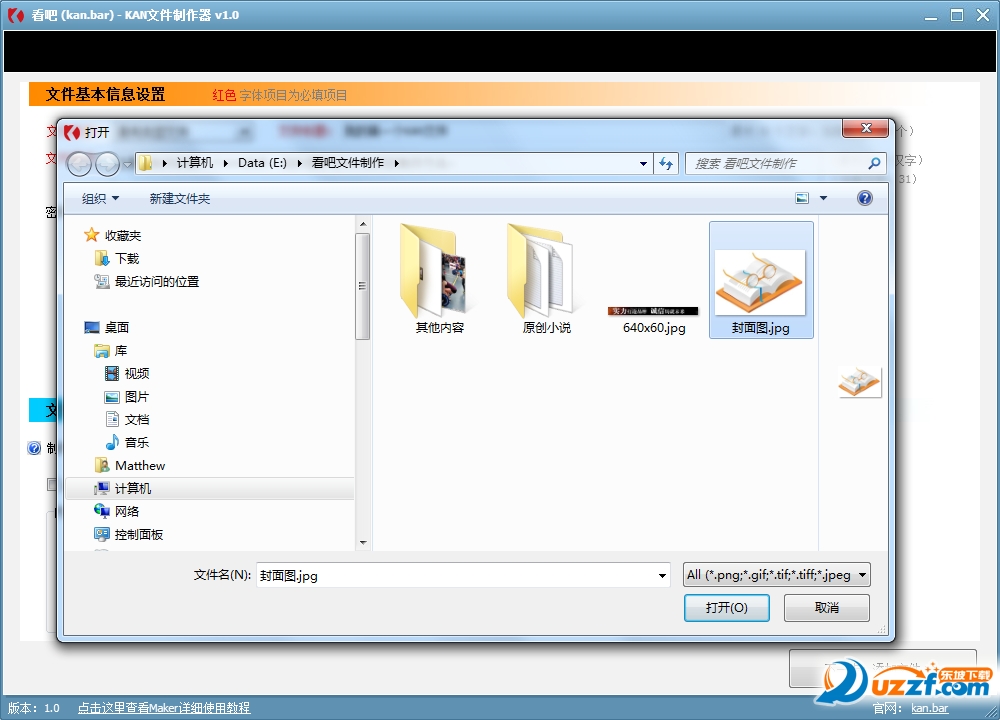Click the blue help icon in dialog toolbar

864,198
